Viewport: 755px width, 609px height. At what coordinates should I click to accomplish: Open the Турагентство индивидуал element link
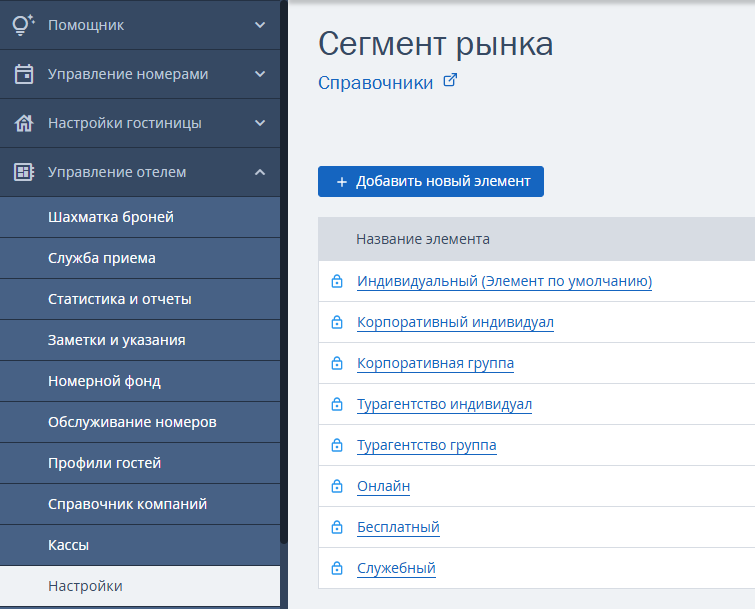pos(444,404)
